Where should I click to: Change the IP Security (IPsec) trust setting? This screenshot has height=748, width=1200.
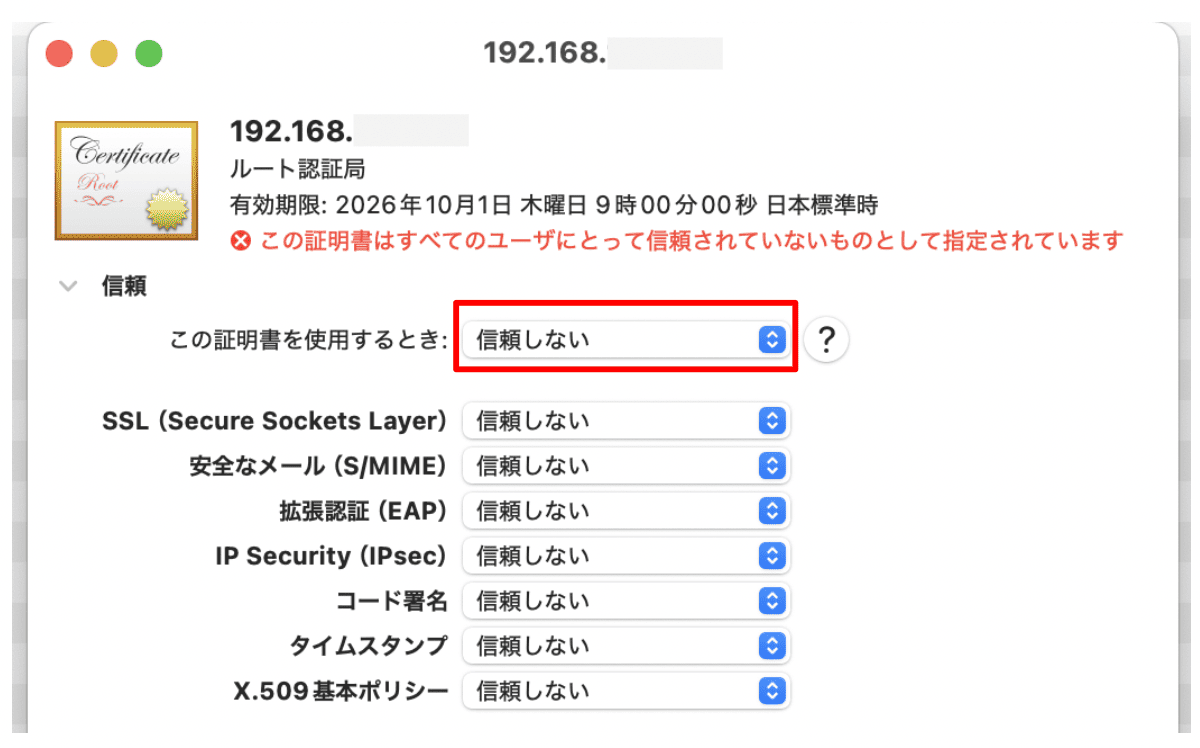tap(626, 556)
